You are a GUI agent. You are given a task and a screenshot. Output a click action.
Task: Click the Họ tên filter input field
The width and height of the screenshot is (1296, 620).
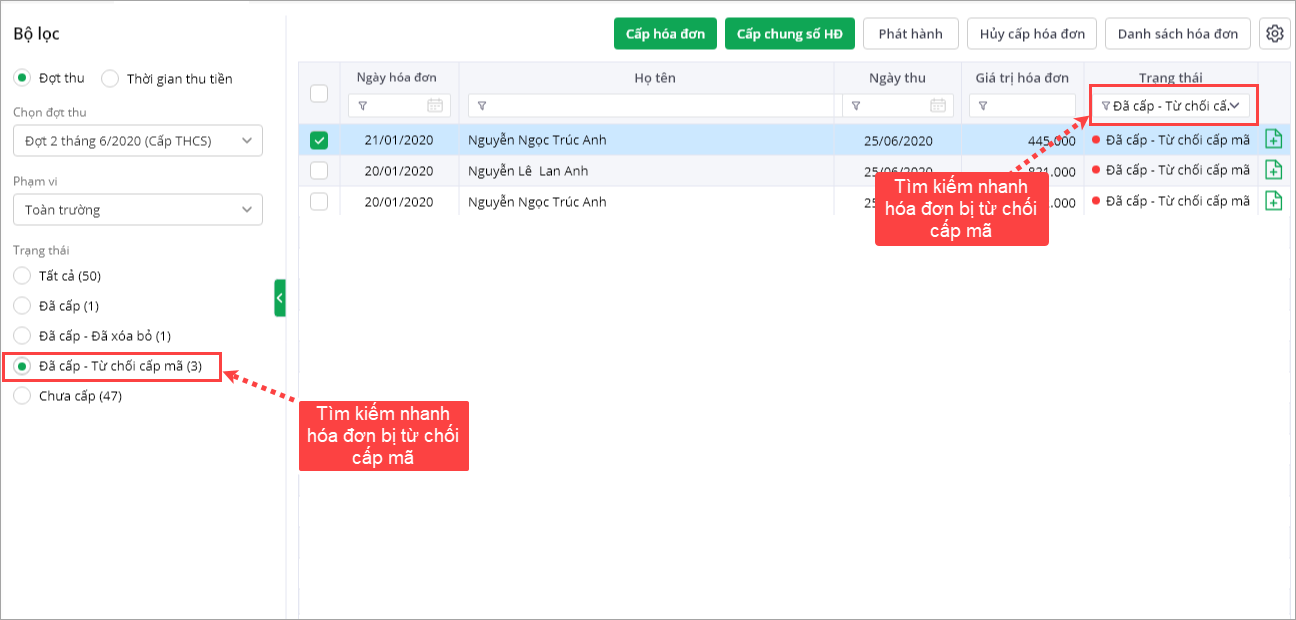pyautogui.click(x=651, y=105)
